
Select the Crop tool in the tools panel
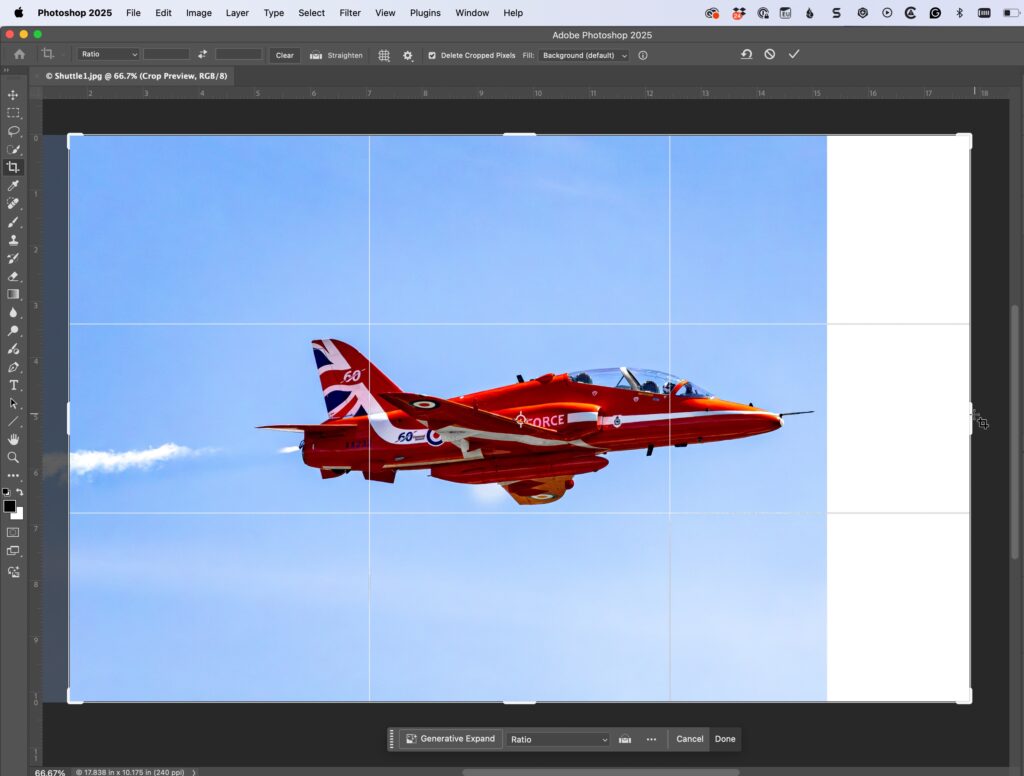(x=13, y=167)
